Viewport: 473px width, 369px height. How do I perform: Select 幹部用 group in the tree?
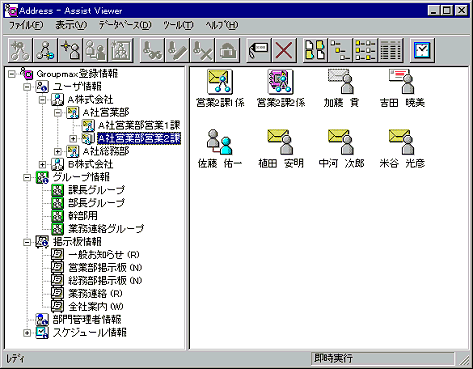click(x=83, y=216)
